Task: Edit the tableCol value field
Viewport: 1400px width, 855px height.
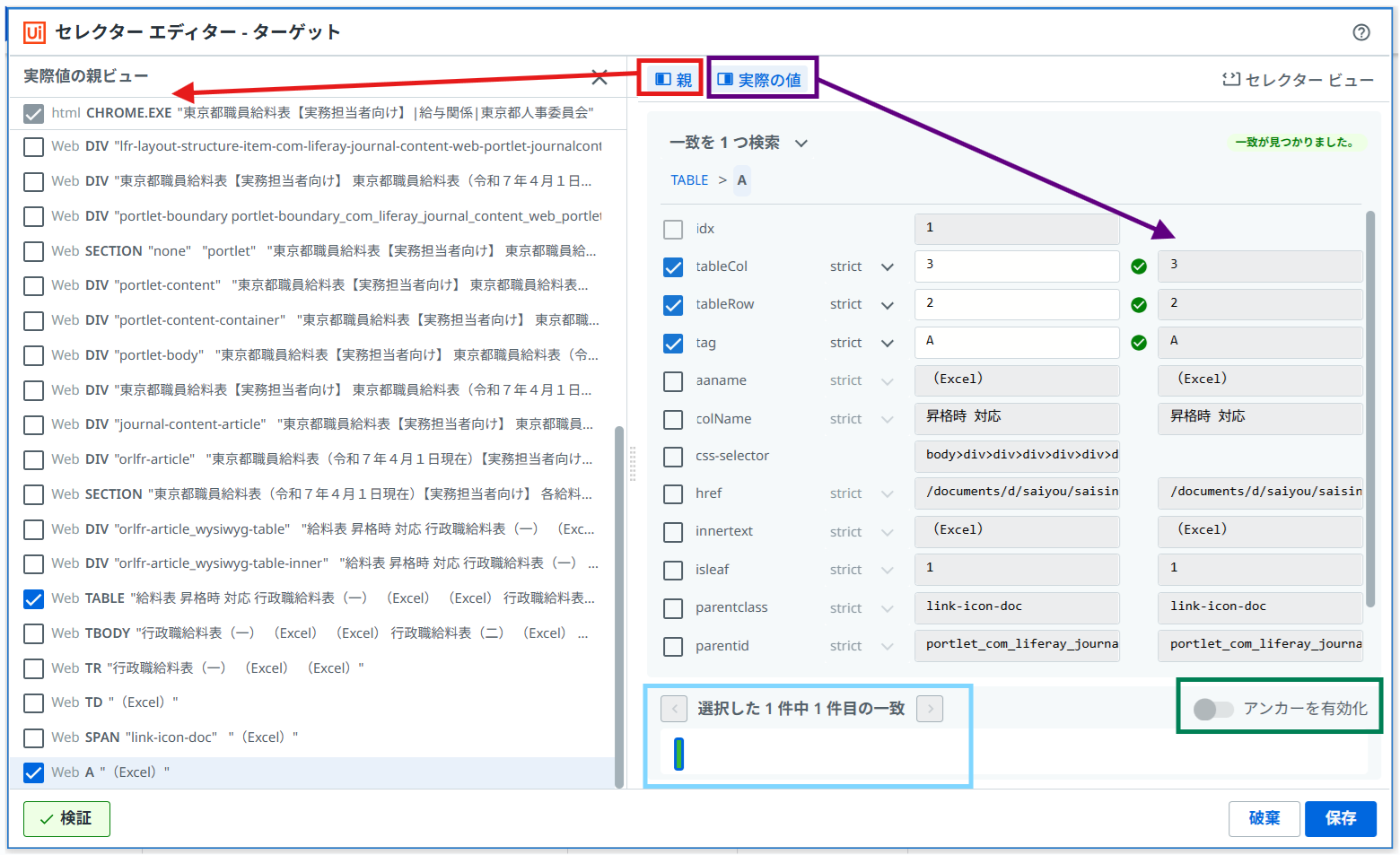Action: [1017, 266]
